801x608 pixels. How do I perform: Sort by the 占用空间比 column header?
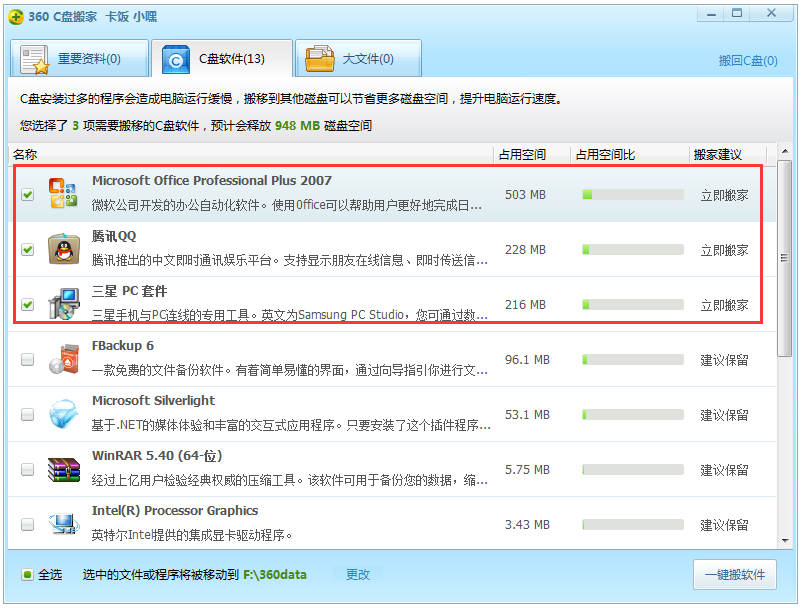(629, 154)
